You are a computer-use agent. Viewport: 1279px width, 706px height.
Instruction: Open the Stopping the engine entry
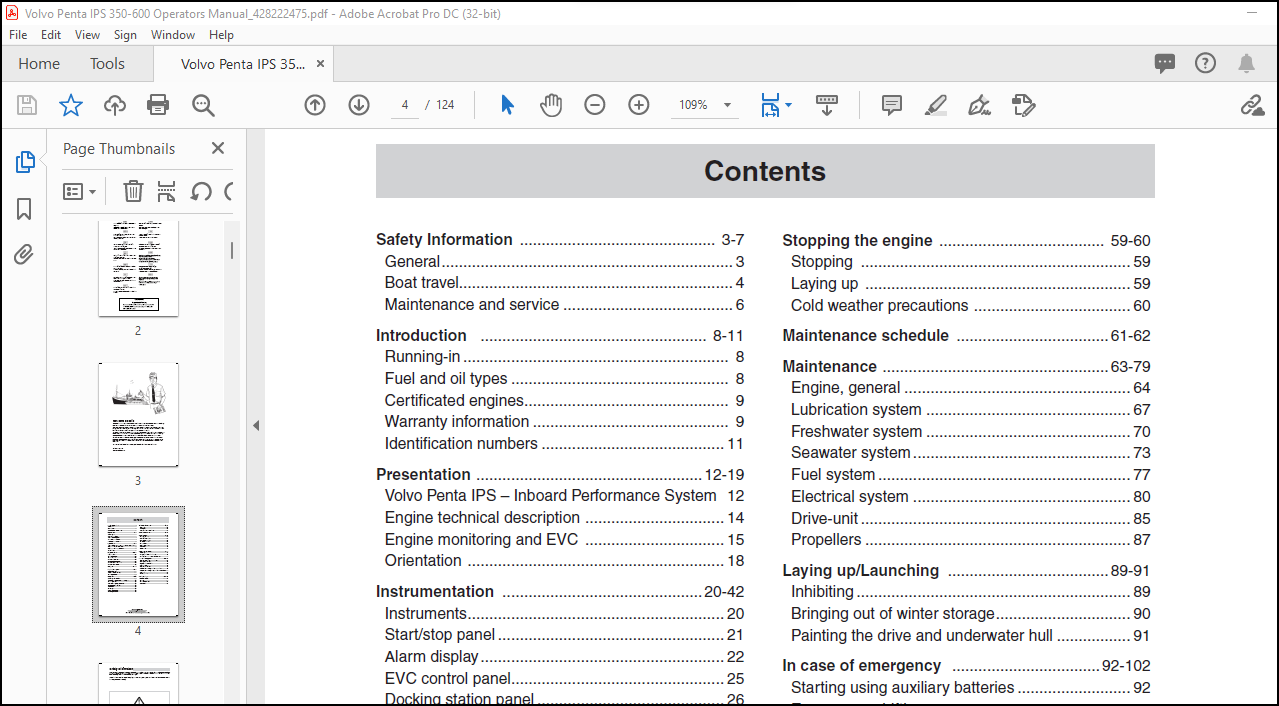pos(966,240)
